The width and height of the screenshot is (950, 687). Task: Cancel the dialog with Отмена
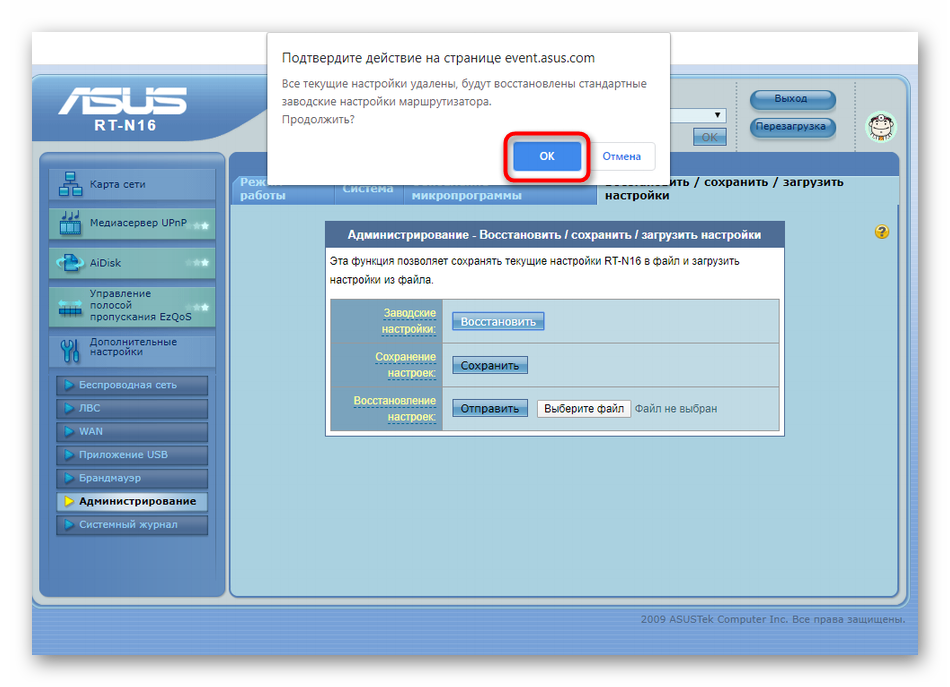[621, 156]
